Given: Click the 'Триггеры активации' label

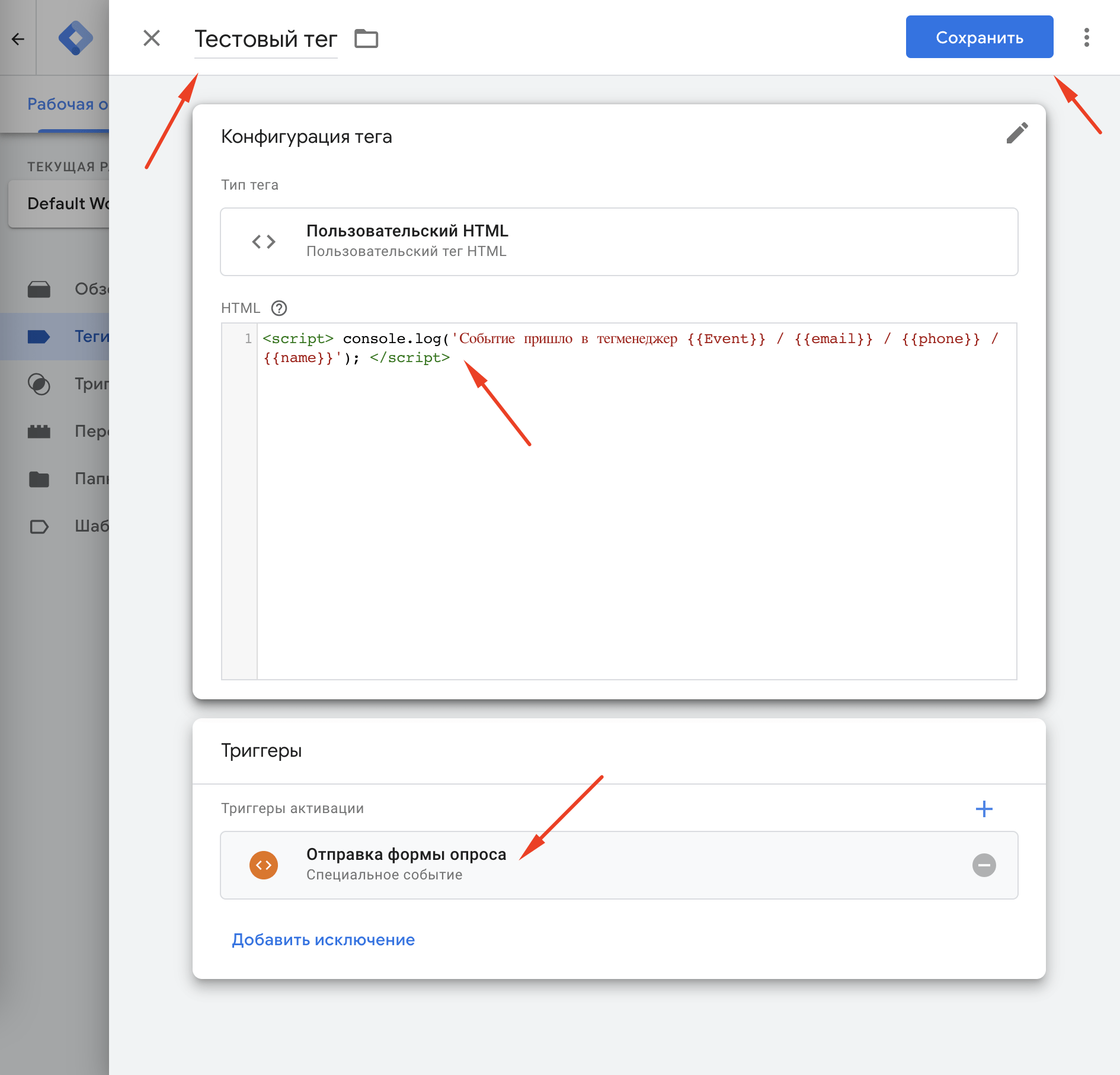Looking at the screenshot, I should [x=292, y=808].
